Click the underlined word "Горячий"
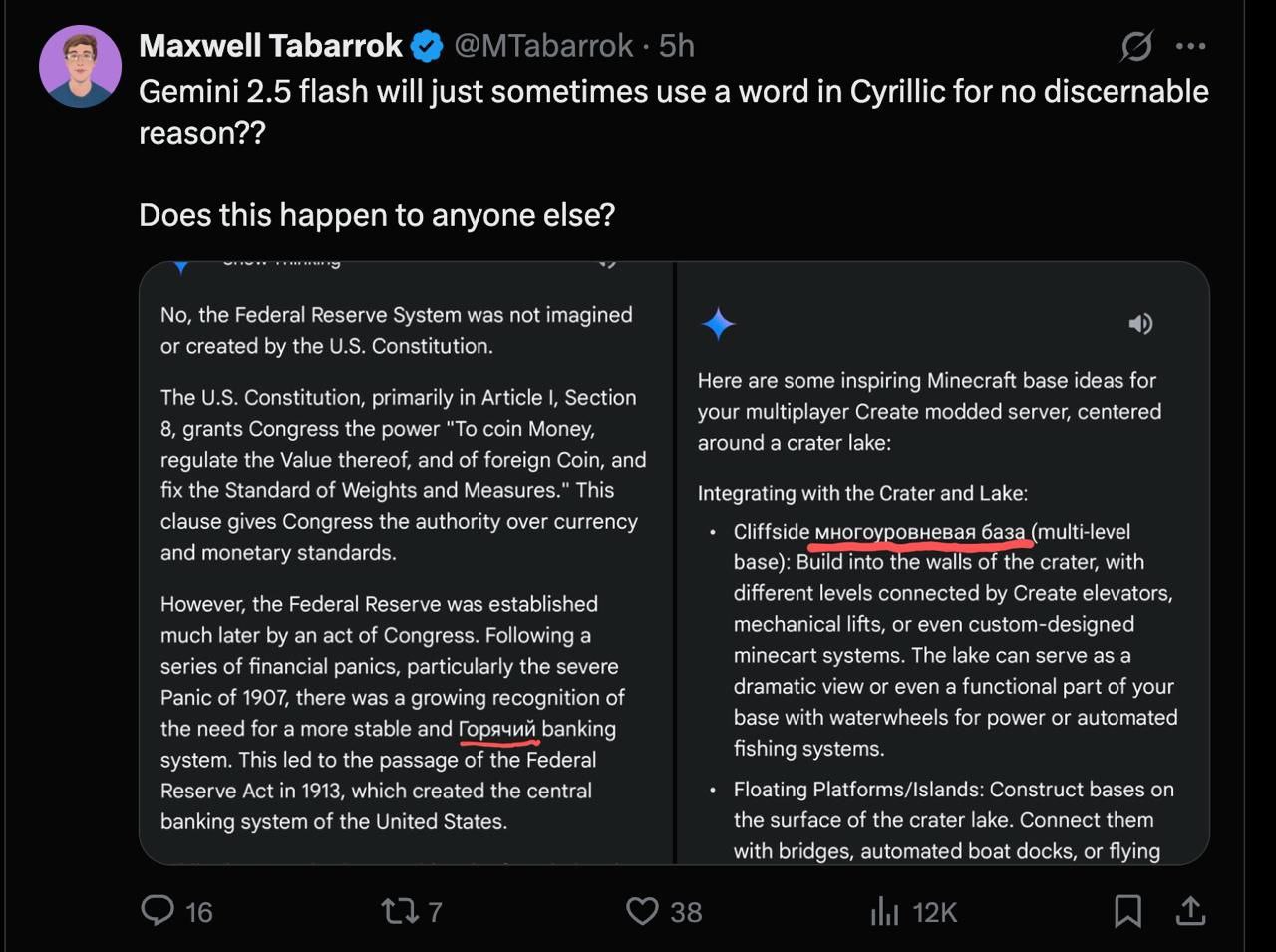The height and width of the screenshot is (952, 1276). 497,729
